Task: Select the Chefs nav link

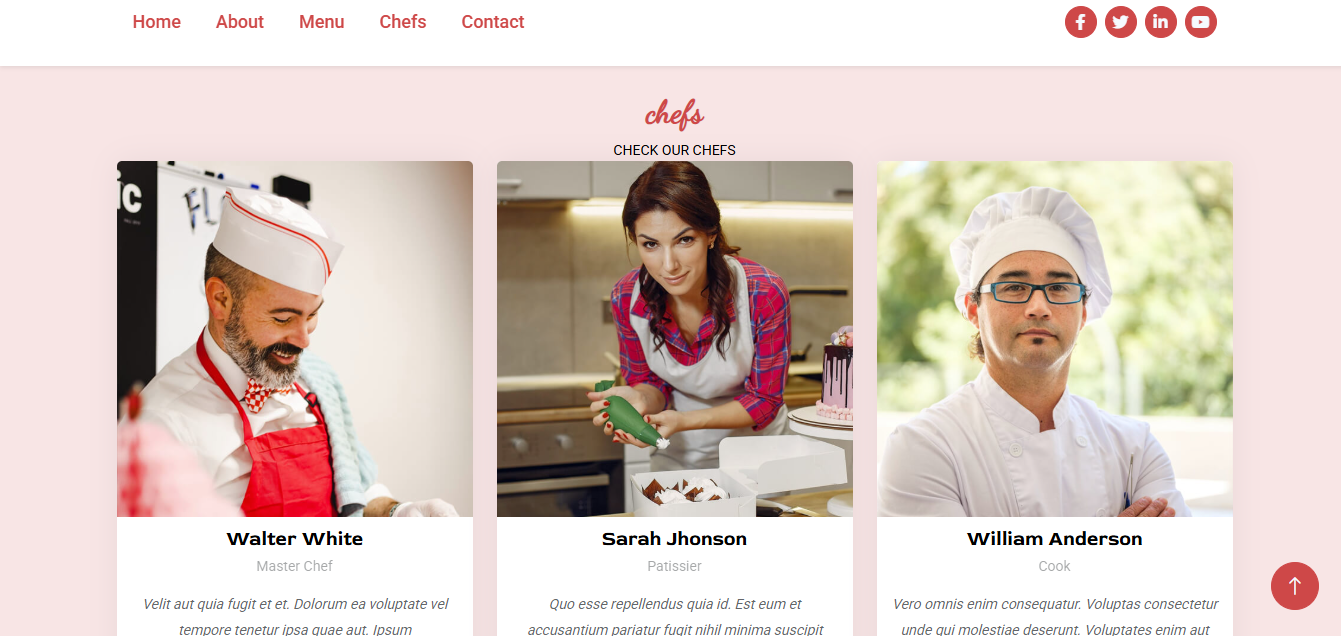Action: click(403, 22)
